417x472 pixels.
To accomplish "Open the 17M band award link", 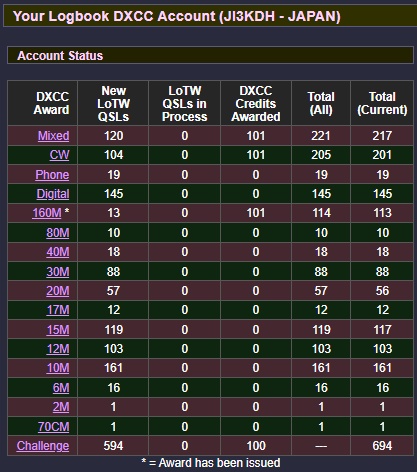I will [x=58, y=310].
